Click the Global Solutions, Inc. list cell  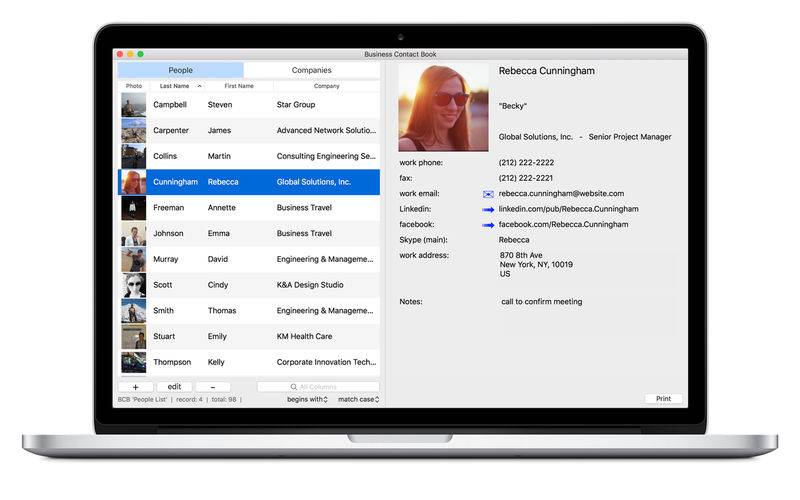coord(314,182)
